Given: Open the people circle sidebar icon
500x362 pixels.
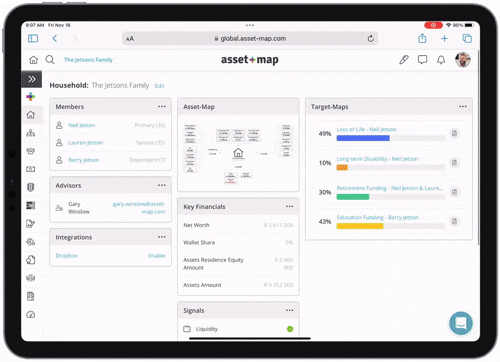Looking at the screenshot, I should [31, 278].
